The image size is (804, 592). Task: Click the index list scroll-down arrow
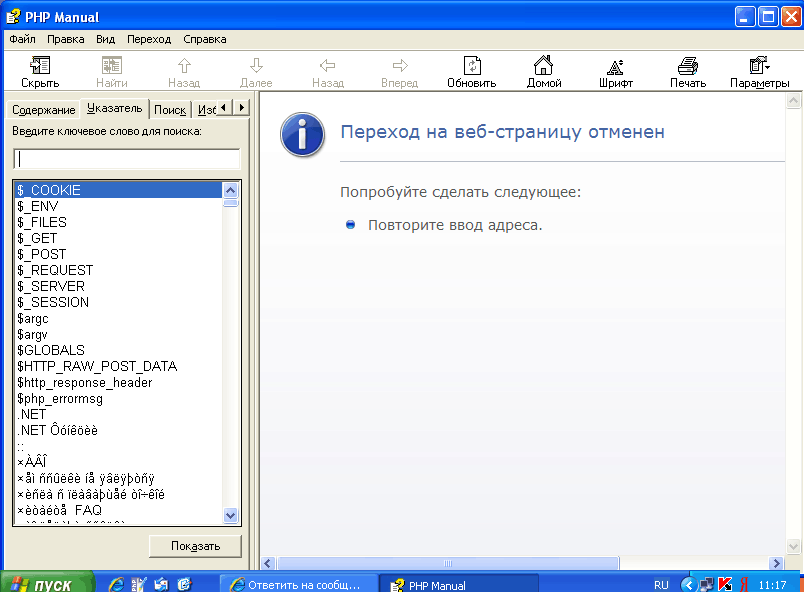(231, 515)
